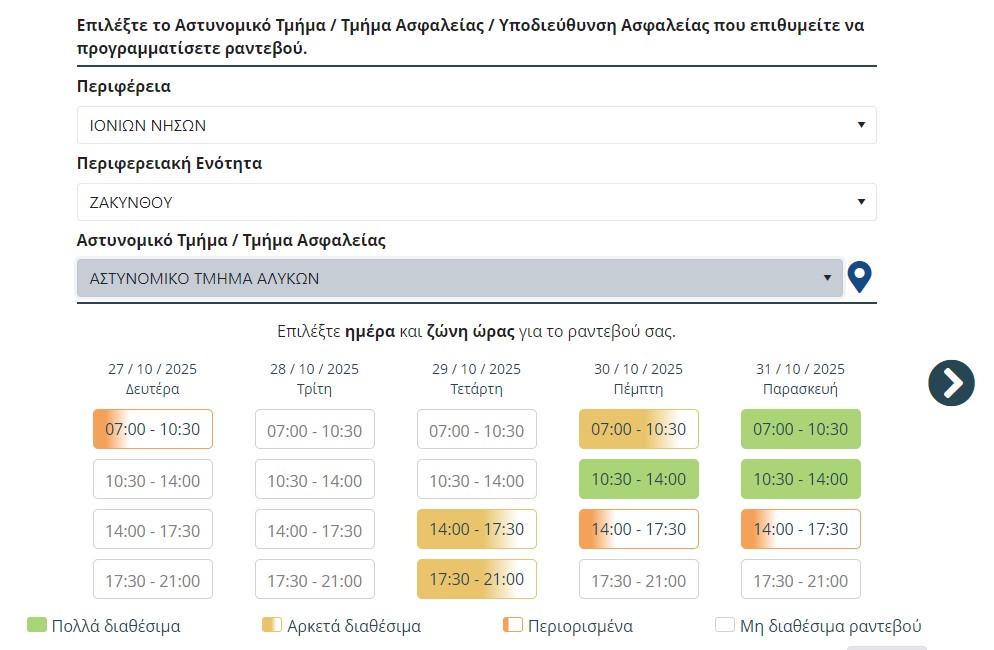Pick Thursday 30/10 slot 07:00 - 10:30
Screen dimensions: 994x650
(x=639, y=429)
